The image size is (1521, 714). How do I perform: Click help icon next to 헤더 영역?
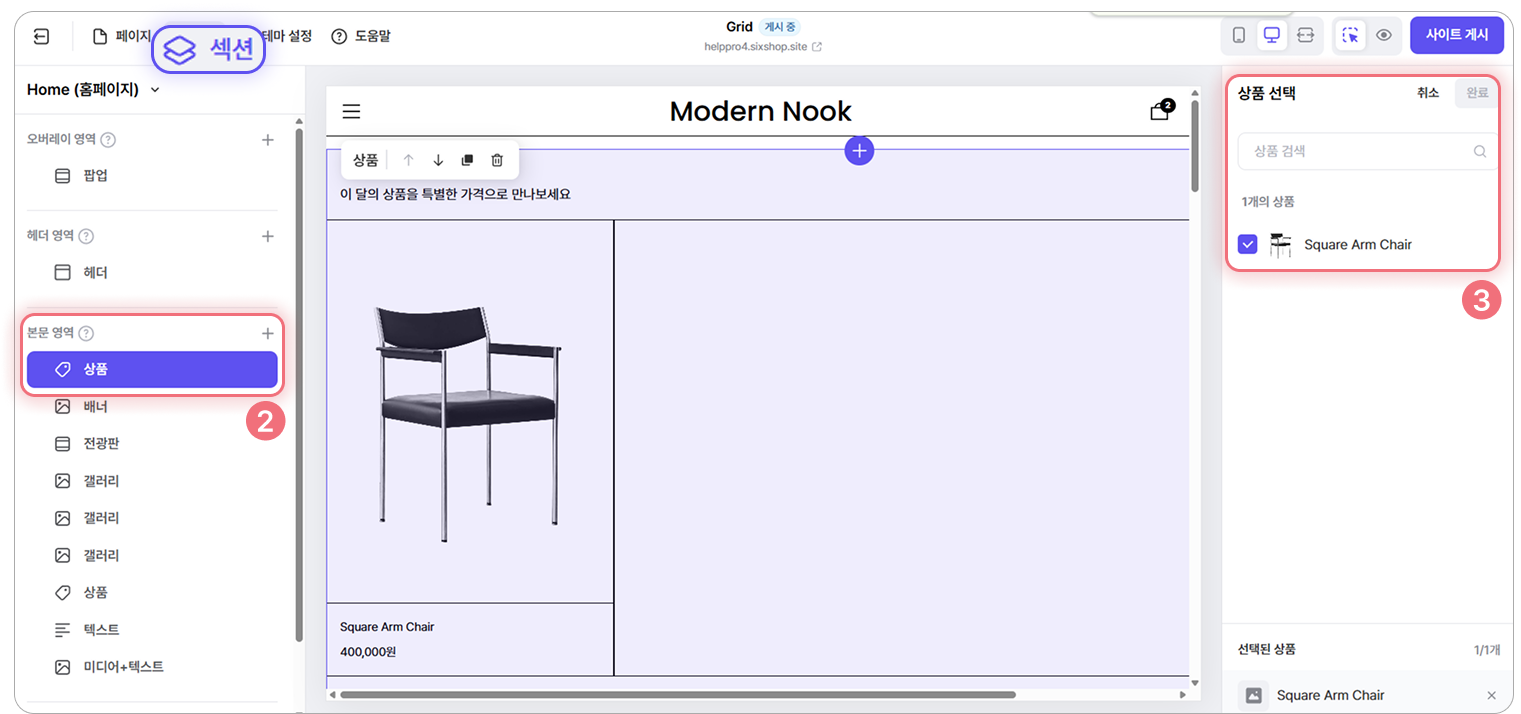(x=86, y=237)
